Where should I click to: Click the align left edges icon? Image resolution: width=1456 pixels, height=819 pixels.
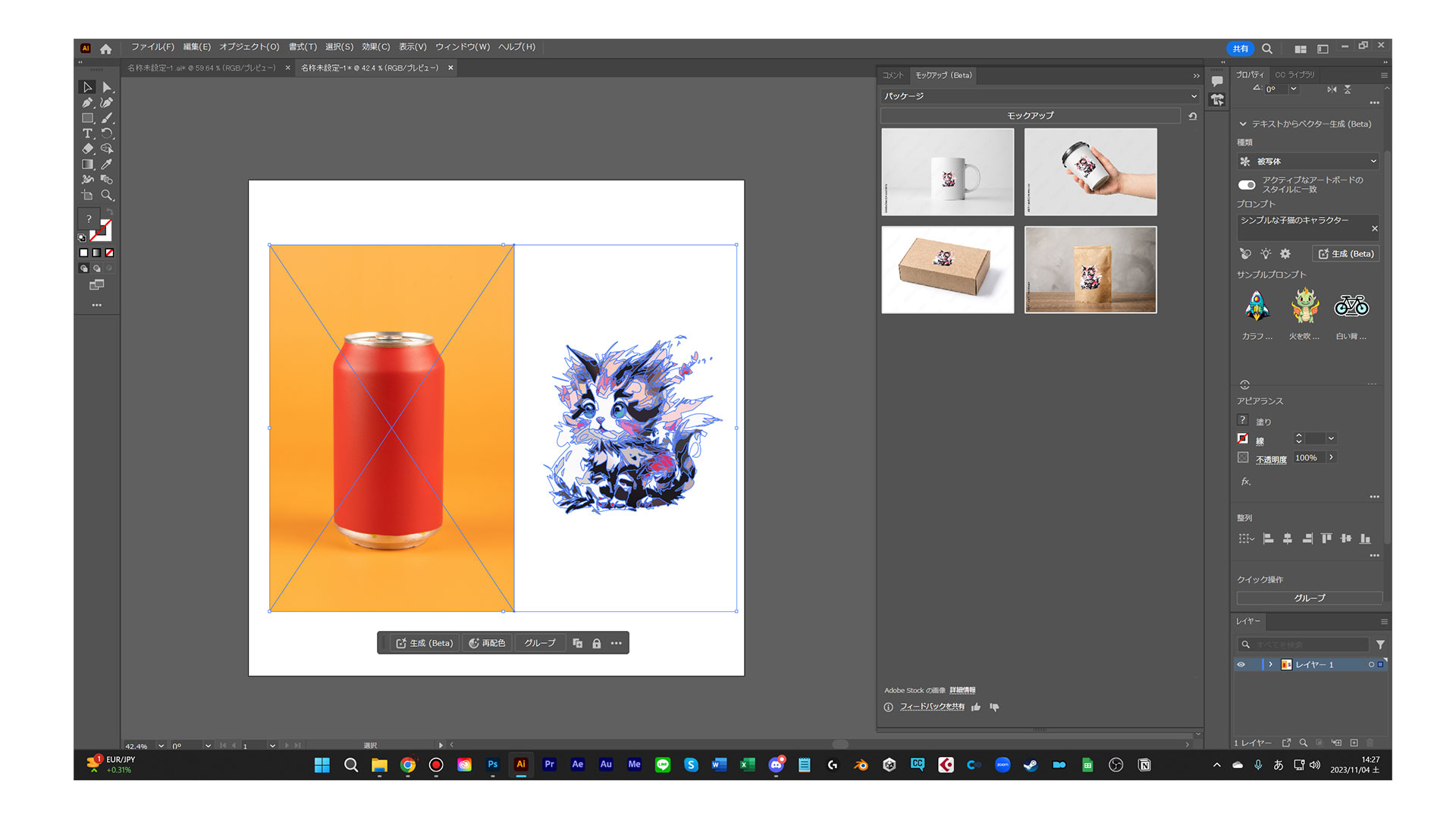click(x=1268, y=538)
